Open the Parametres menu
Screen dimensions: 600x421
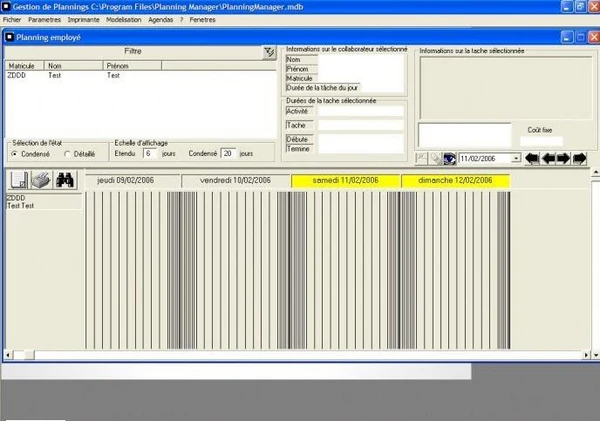tap(44, 20)
